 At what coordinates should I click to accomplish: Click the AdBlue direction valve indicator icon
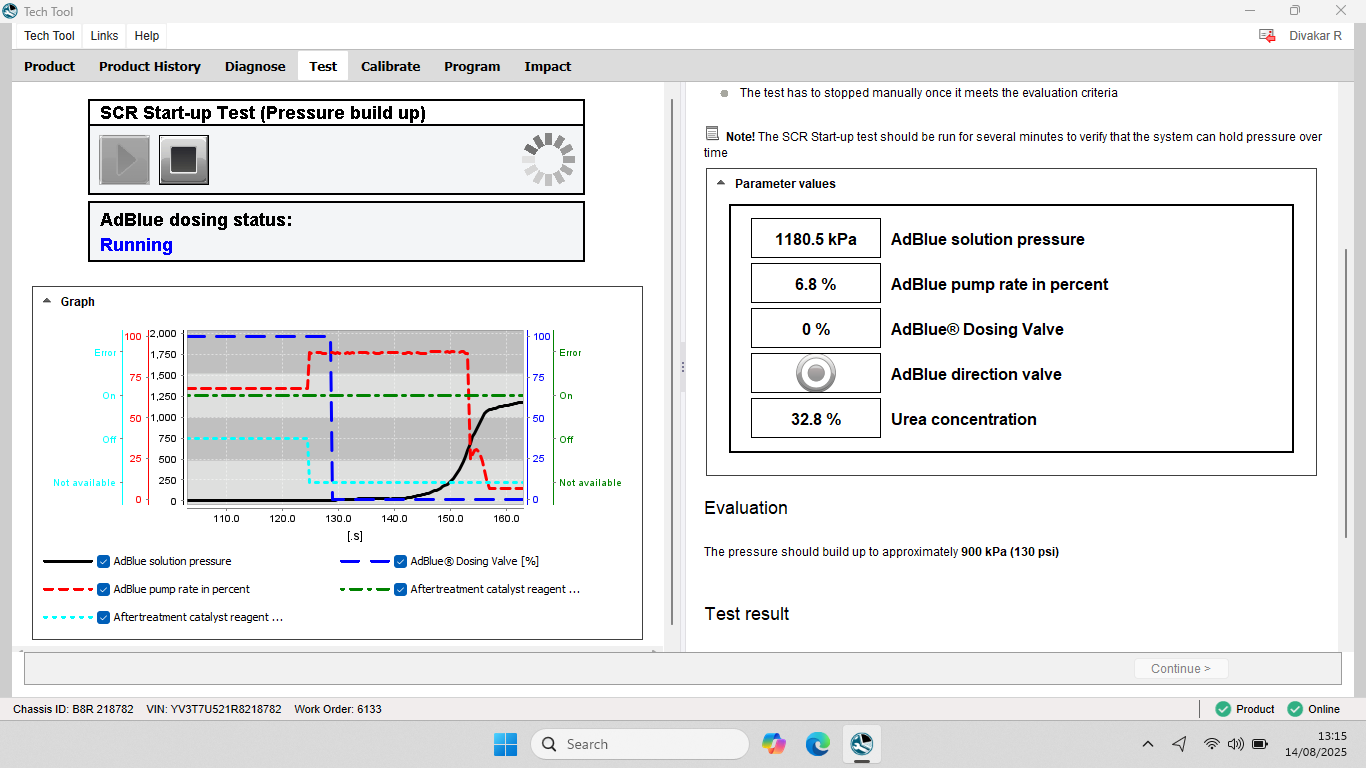816,374
